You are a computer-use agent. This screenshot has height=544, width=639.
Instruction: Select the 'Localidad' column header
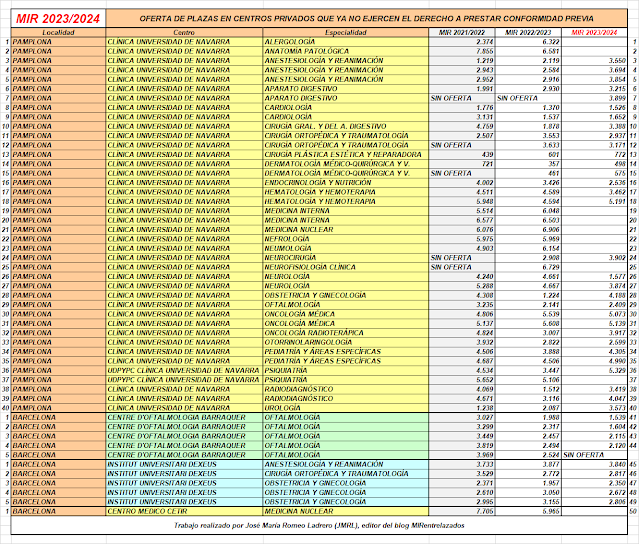58,33
